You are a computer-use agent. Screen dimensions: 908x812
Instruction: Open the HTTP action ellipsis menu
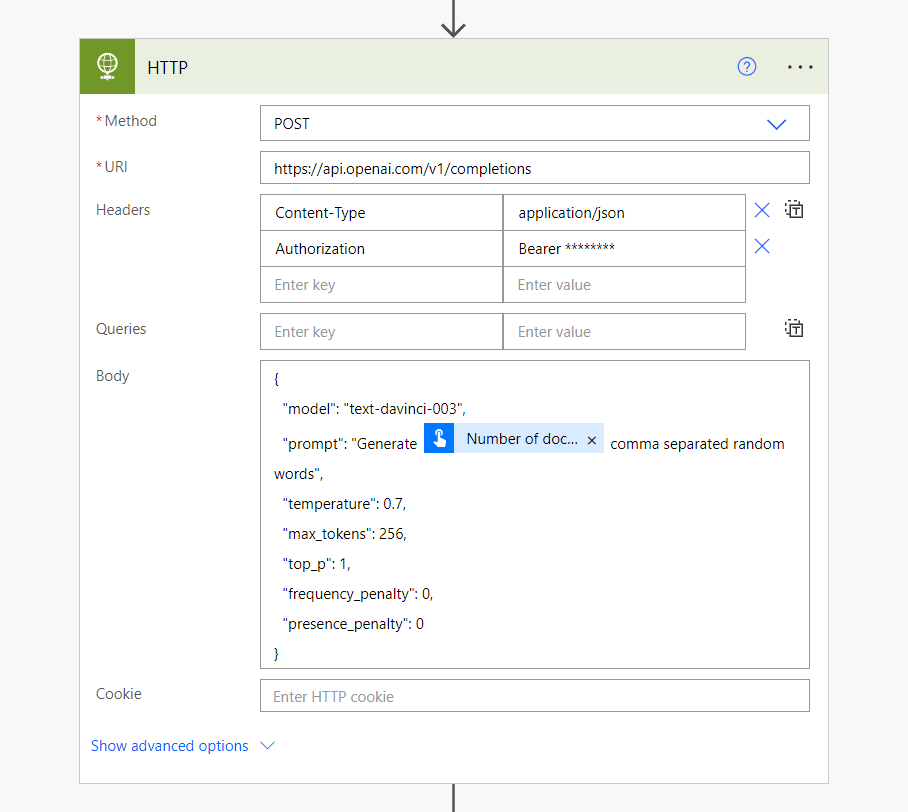coord(801,67)
